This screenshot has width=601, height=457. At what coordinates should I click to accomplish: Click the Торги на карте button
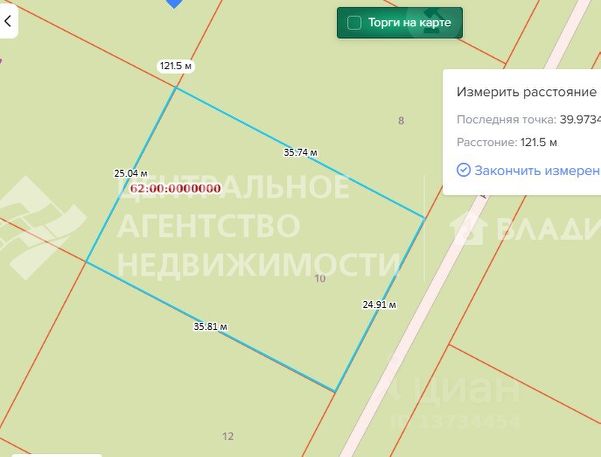400,23
